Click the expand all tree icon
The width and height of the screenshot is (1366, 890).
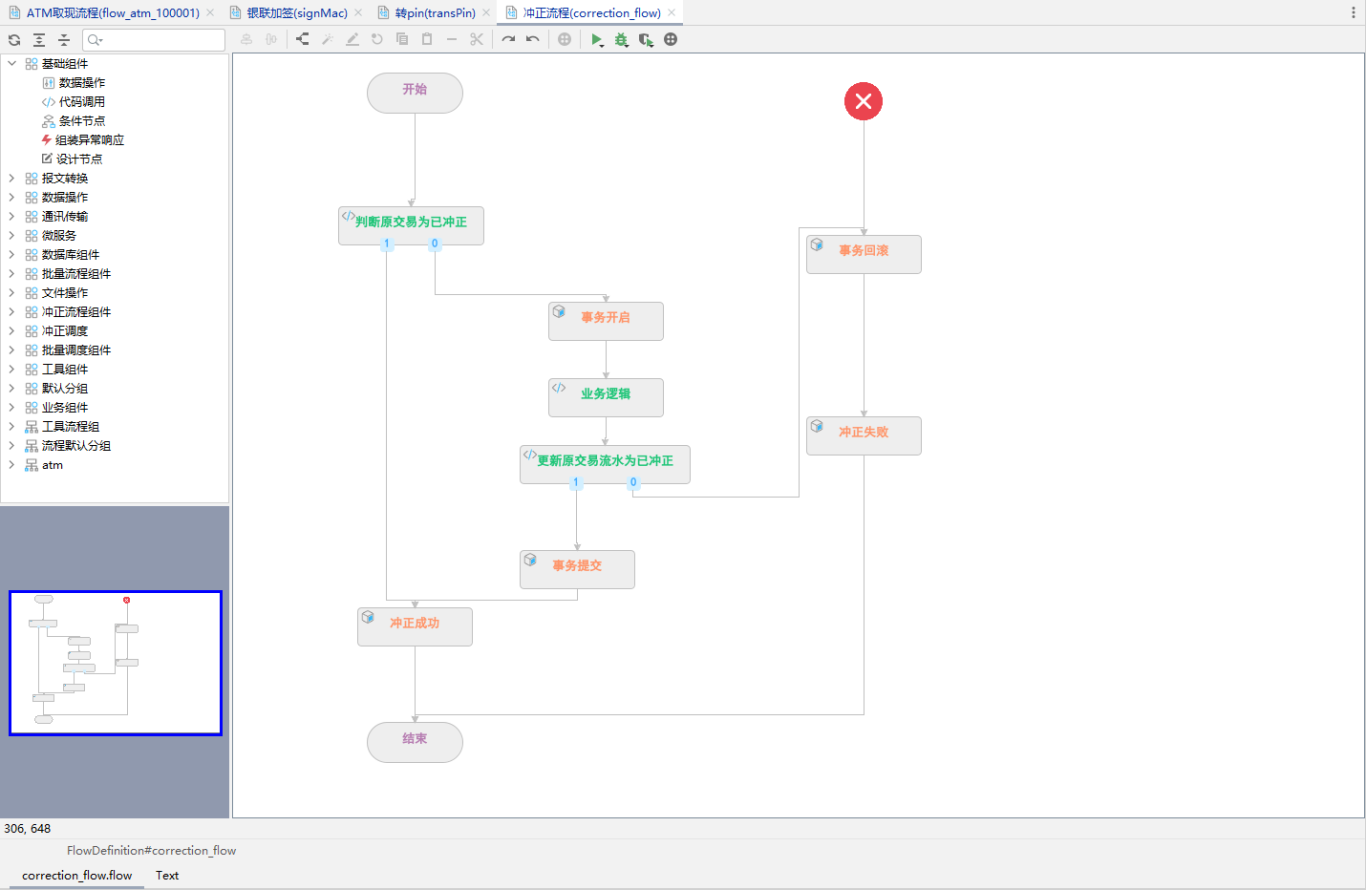point(39,40)
